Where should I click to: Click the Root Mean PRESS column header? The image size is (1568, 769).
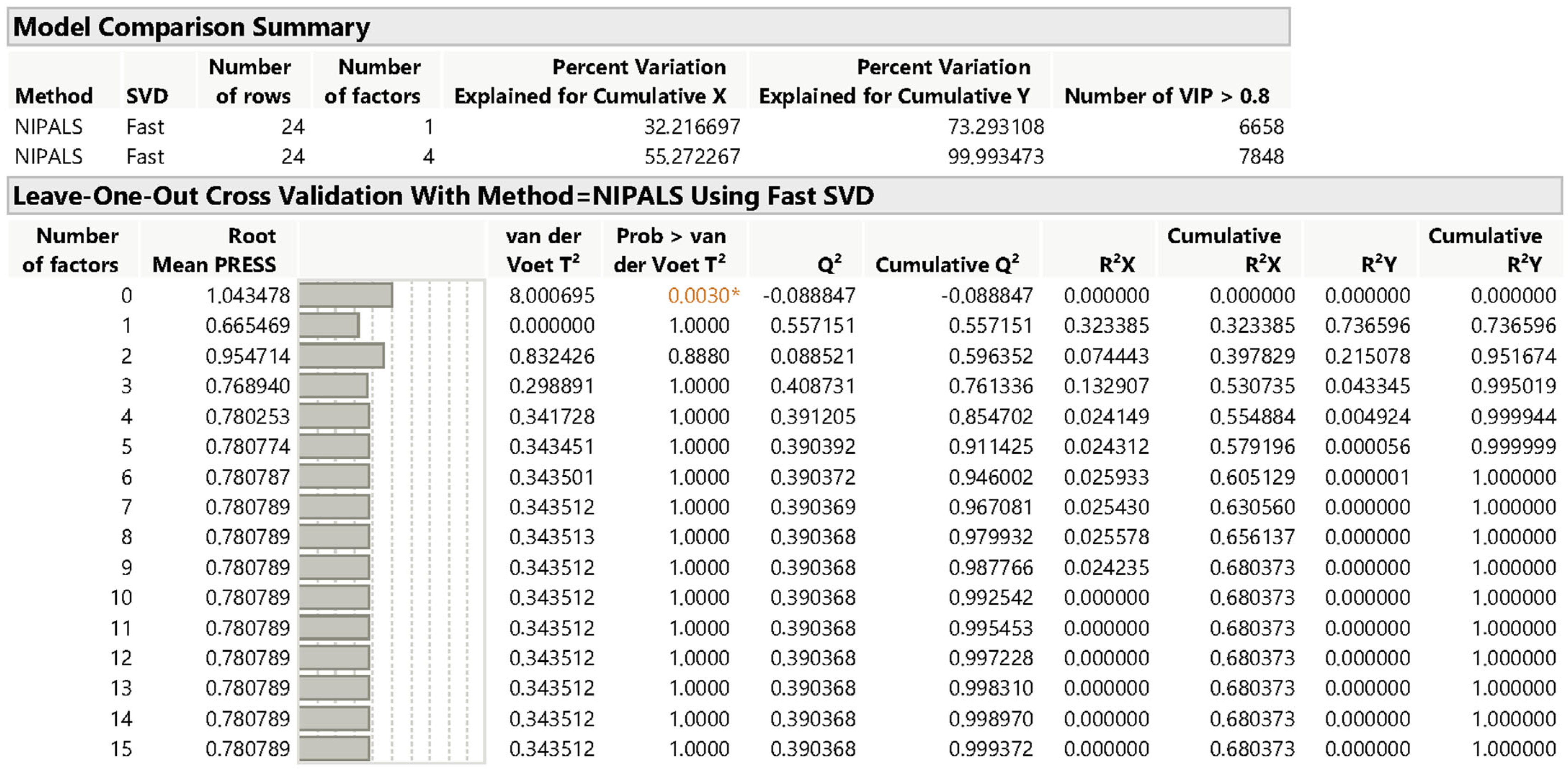coord(214,250)
